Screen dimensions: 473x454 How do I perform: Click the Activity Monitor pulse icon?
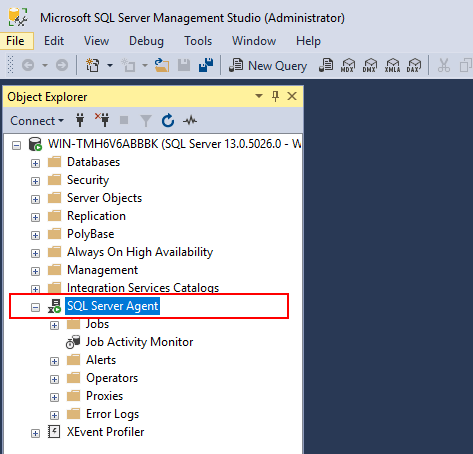tap(190, 120)
